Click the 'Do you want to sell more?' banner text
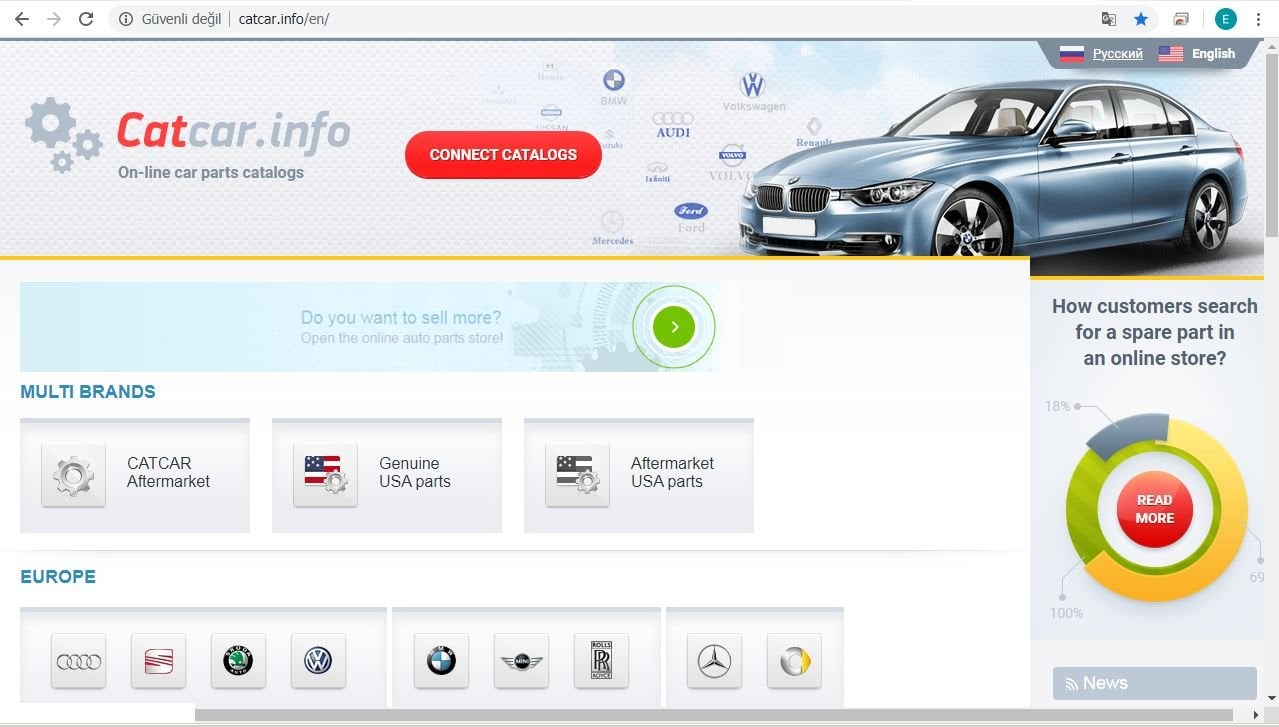Screen dimensions: 1279x727 point(401,318)
